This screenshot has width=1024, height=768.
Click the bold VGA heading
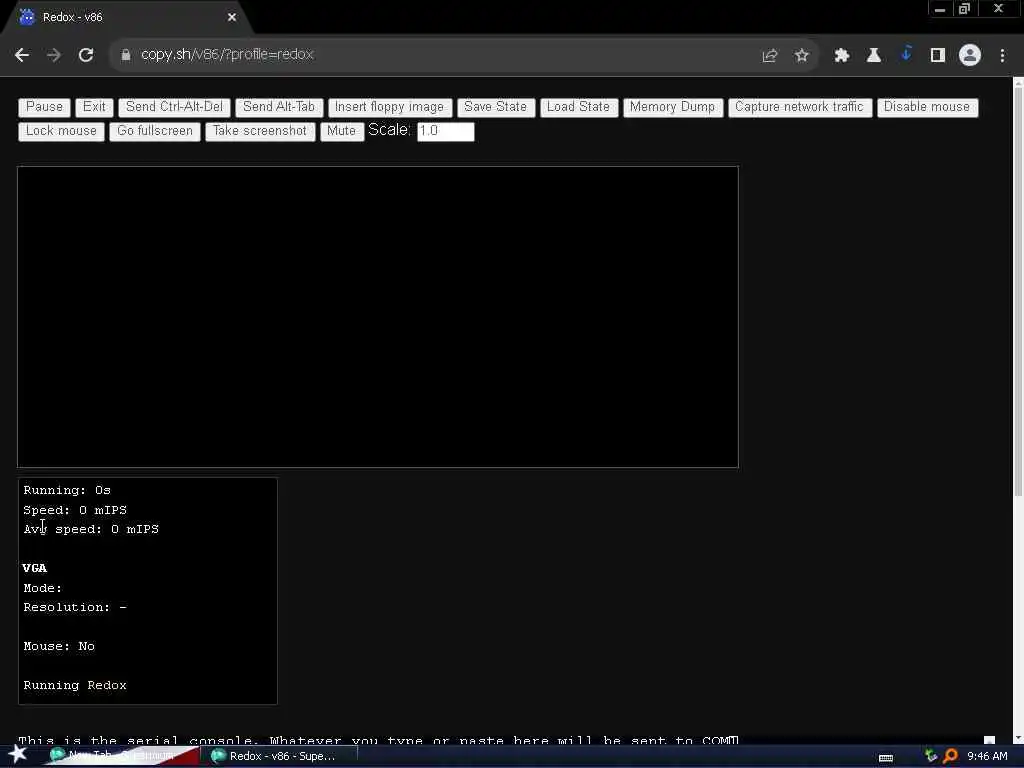[35, 568]
